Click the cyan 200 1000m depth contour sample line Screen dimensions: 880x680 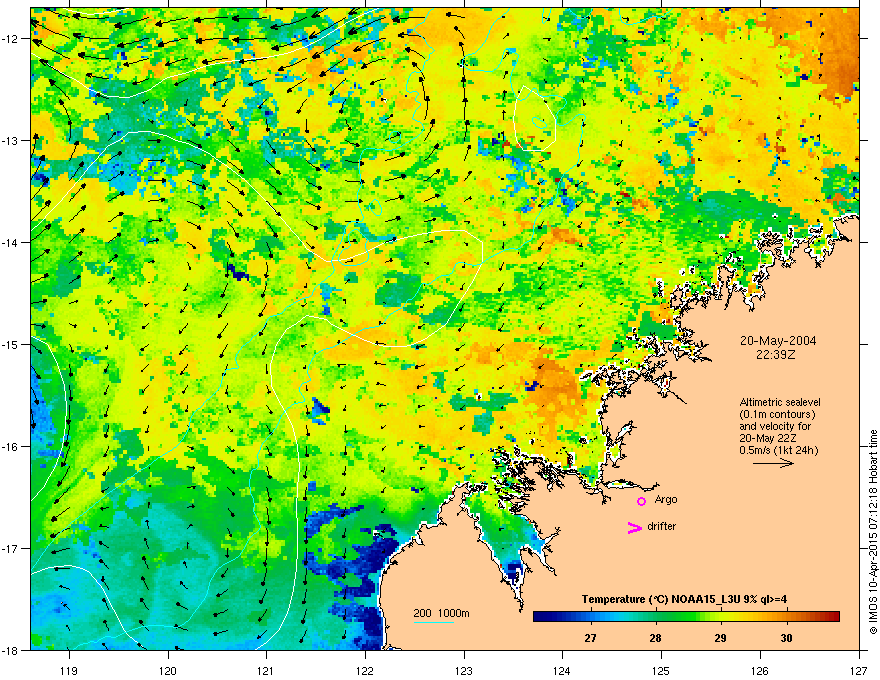click(433, 623)
